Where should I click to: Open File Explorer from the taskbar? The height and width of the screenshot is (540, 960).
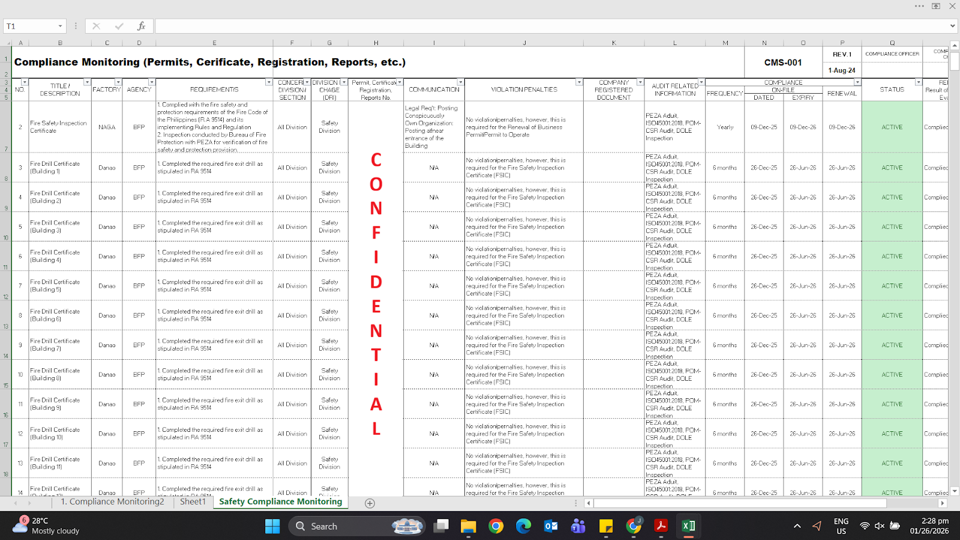pos(468,526)
